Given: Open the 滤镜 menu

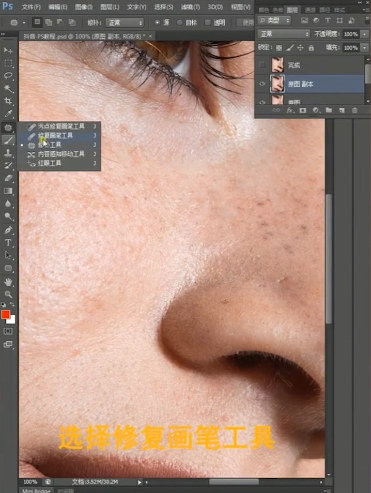Looking at the screenshot, I should [x=190, y=7].
